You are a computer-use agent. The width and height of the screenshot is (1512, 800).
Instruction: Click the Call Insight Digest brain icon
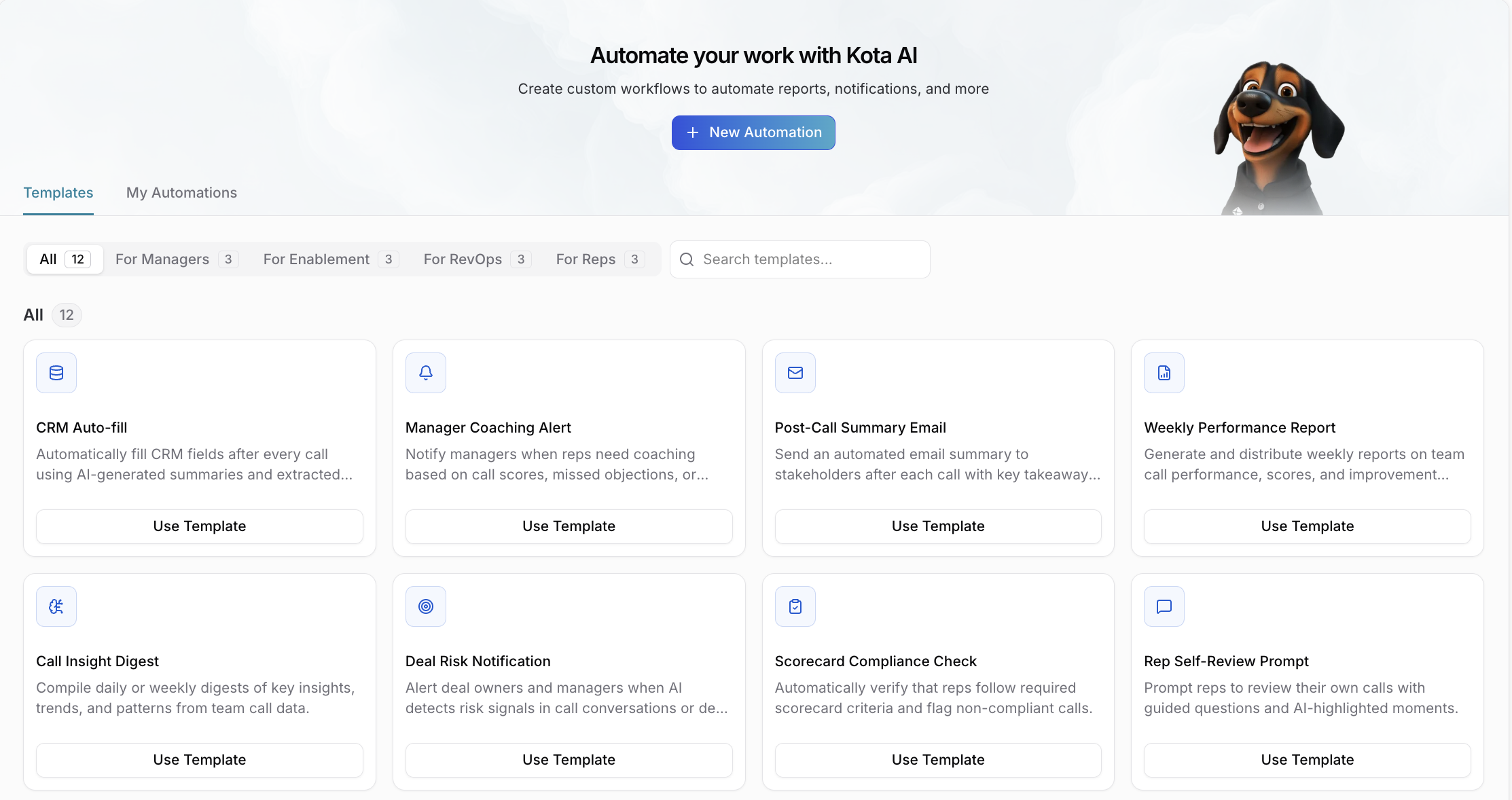tap(56, 606)
